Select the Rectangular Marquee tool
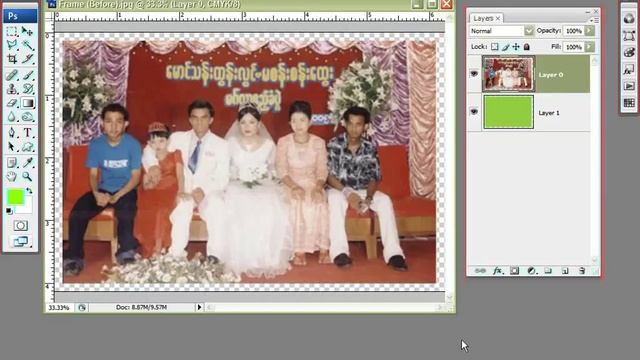 12,31
